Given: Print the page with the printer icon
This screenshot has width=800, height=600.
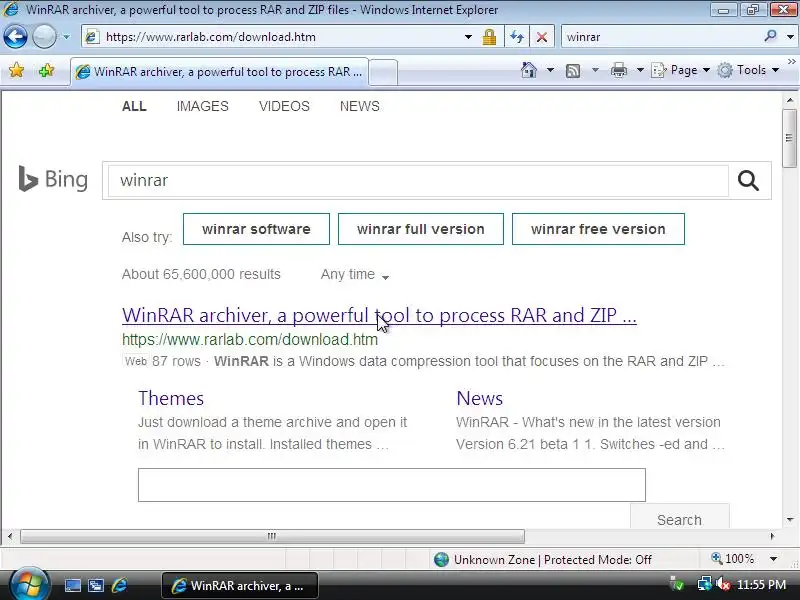Looking at the screenshot, I should (x=619, y=70).
